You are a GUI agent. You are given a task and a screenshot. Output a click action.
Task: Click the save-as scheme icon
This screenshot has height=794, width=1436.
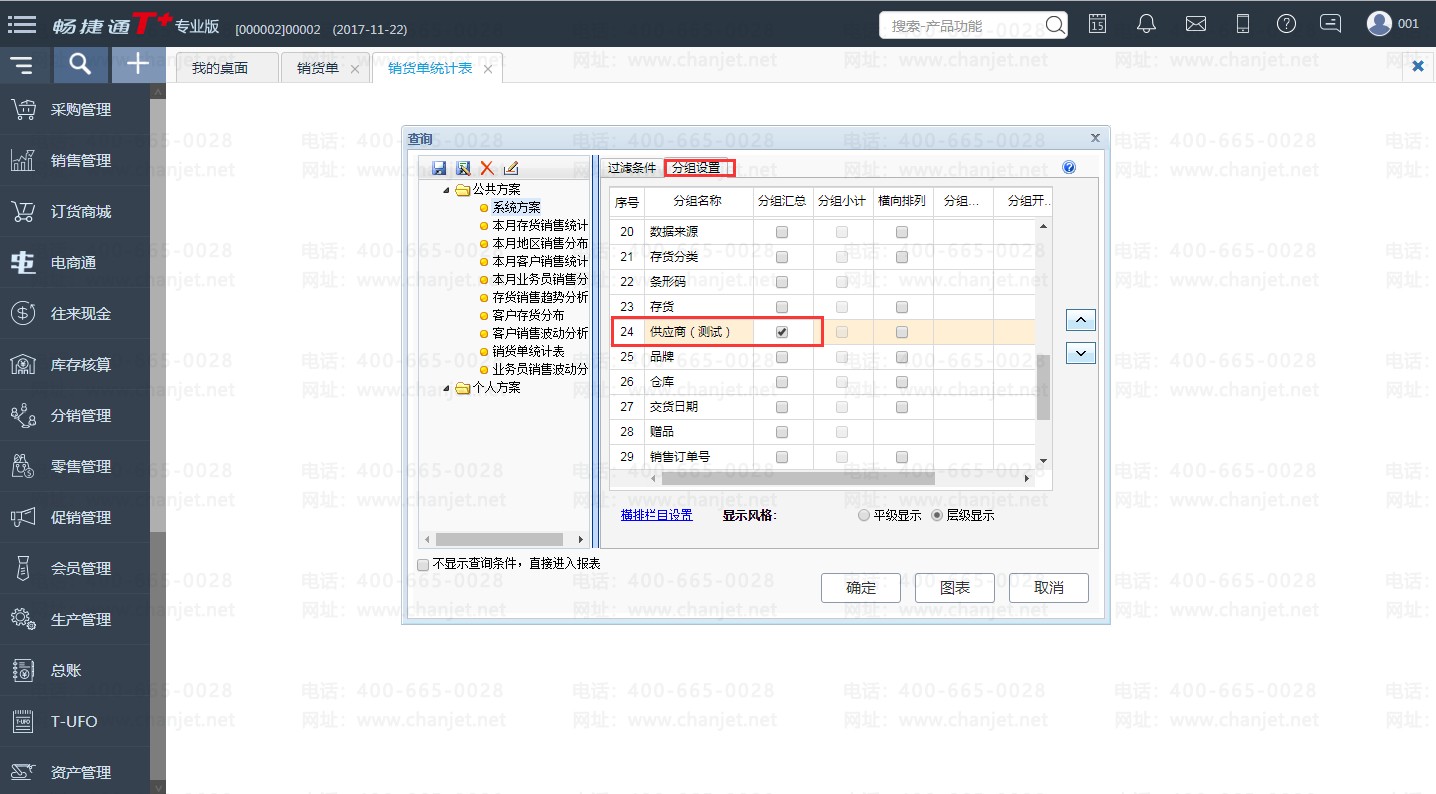coord(463,168)
